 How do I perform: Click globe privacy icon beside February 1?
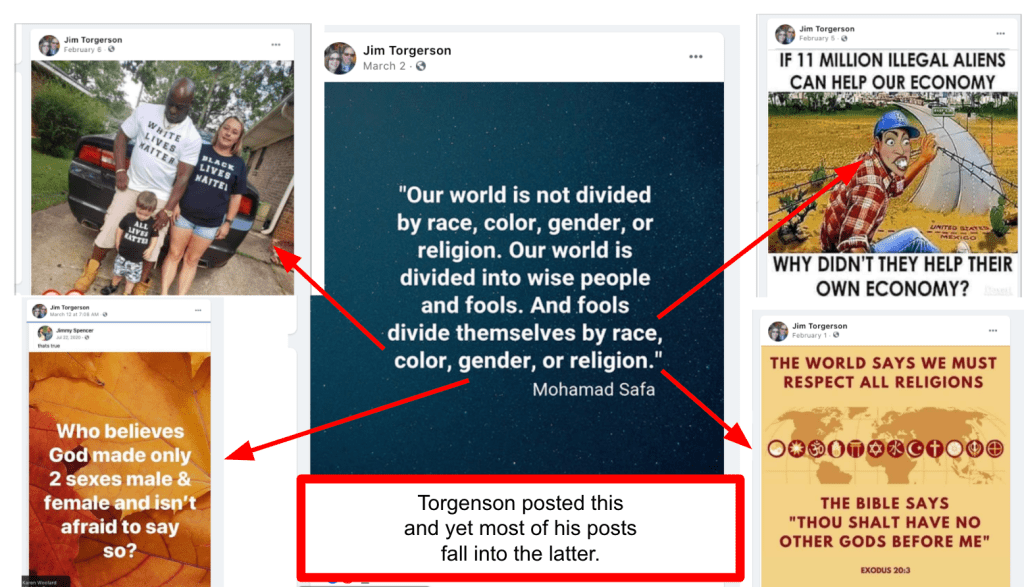(x=836, y=335)
